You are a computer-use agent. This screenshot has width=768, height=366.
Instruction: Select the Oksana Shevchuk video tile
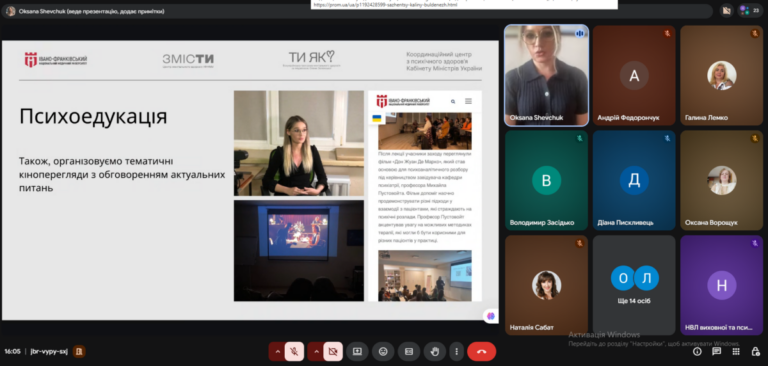coord(547,75)
